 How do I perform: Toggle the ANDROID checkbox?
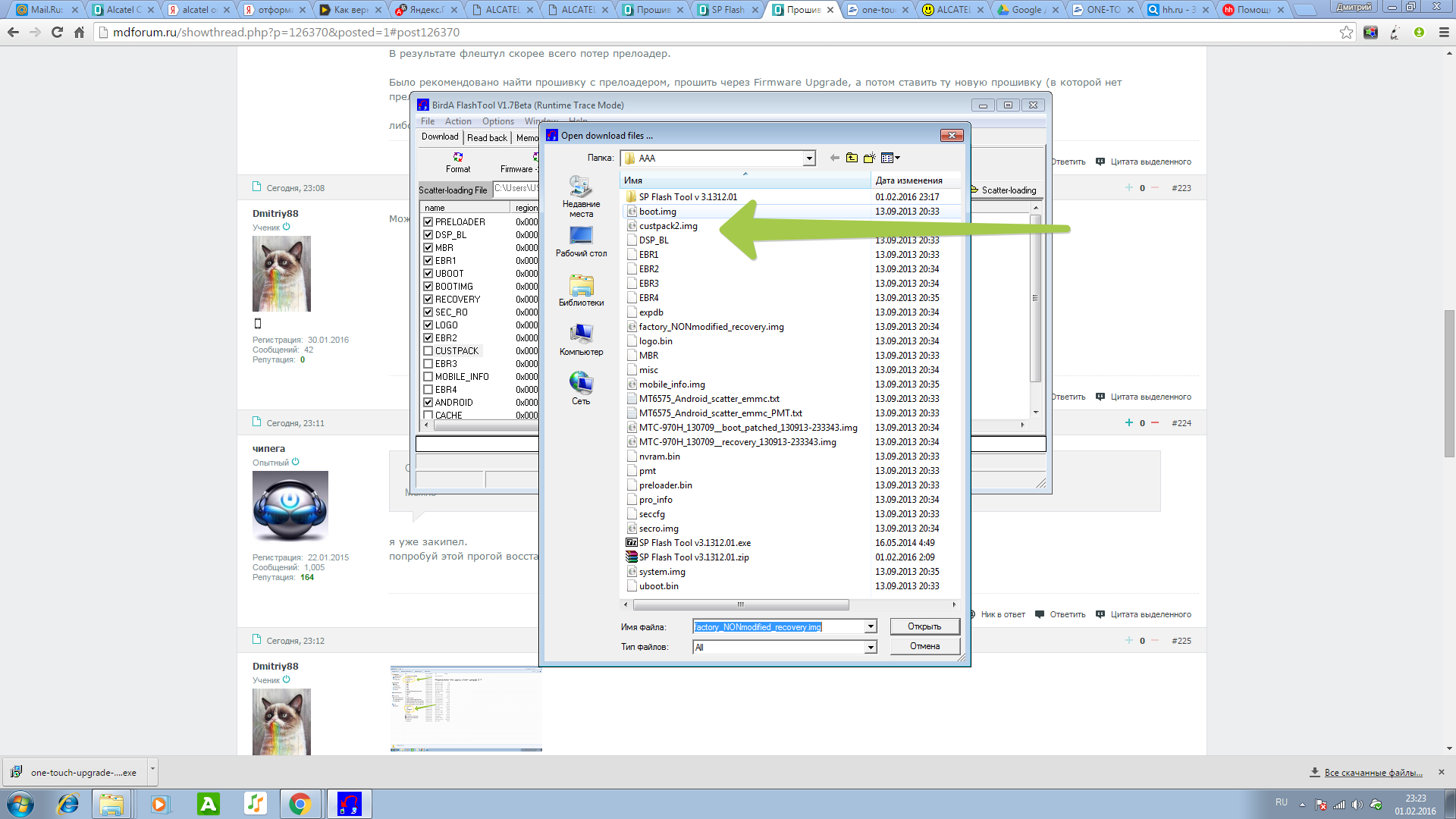pos(428,403)
